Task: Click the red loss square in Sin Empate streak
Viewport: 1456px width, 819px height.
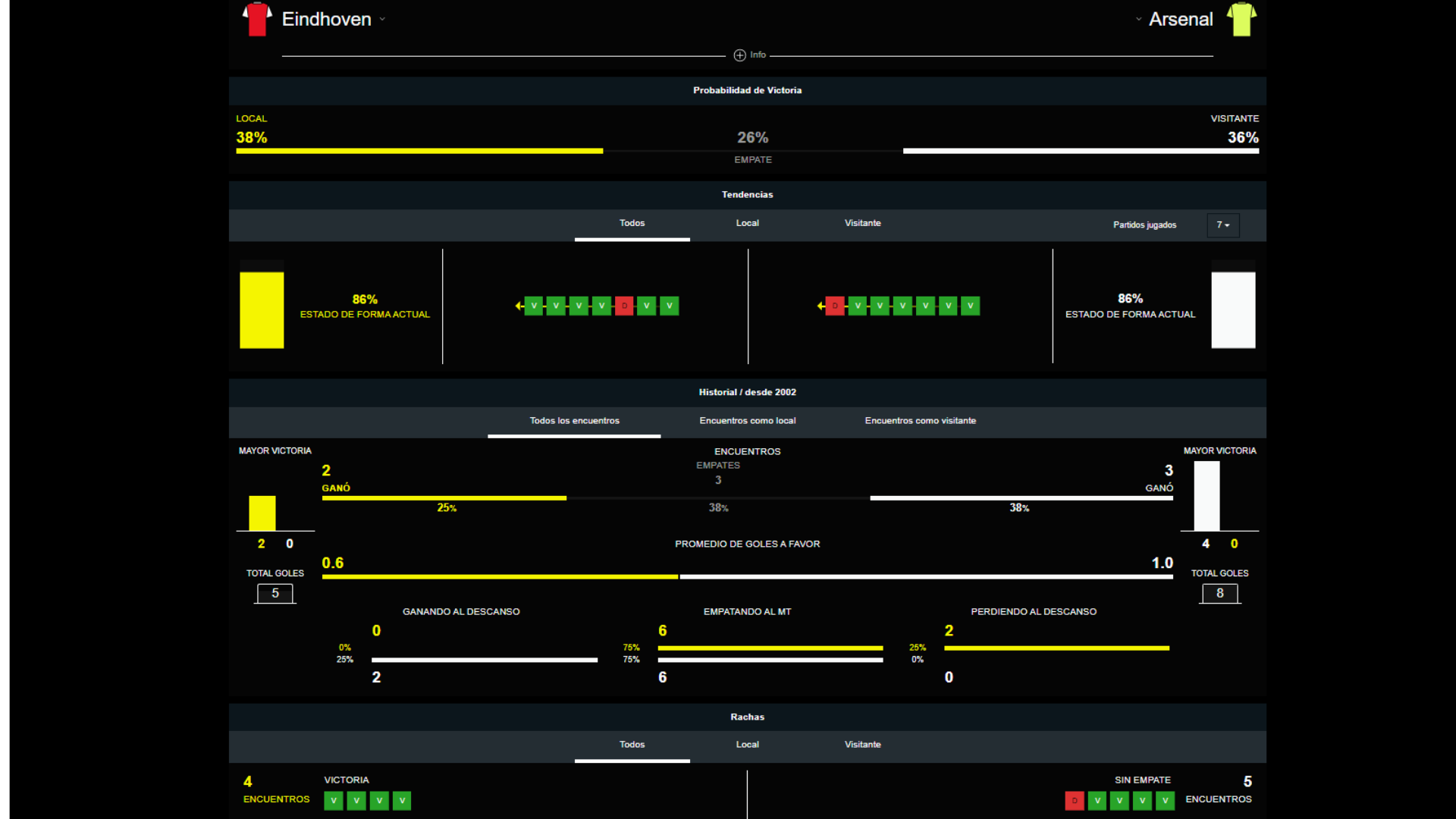Action: (x=1074, y=800)
